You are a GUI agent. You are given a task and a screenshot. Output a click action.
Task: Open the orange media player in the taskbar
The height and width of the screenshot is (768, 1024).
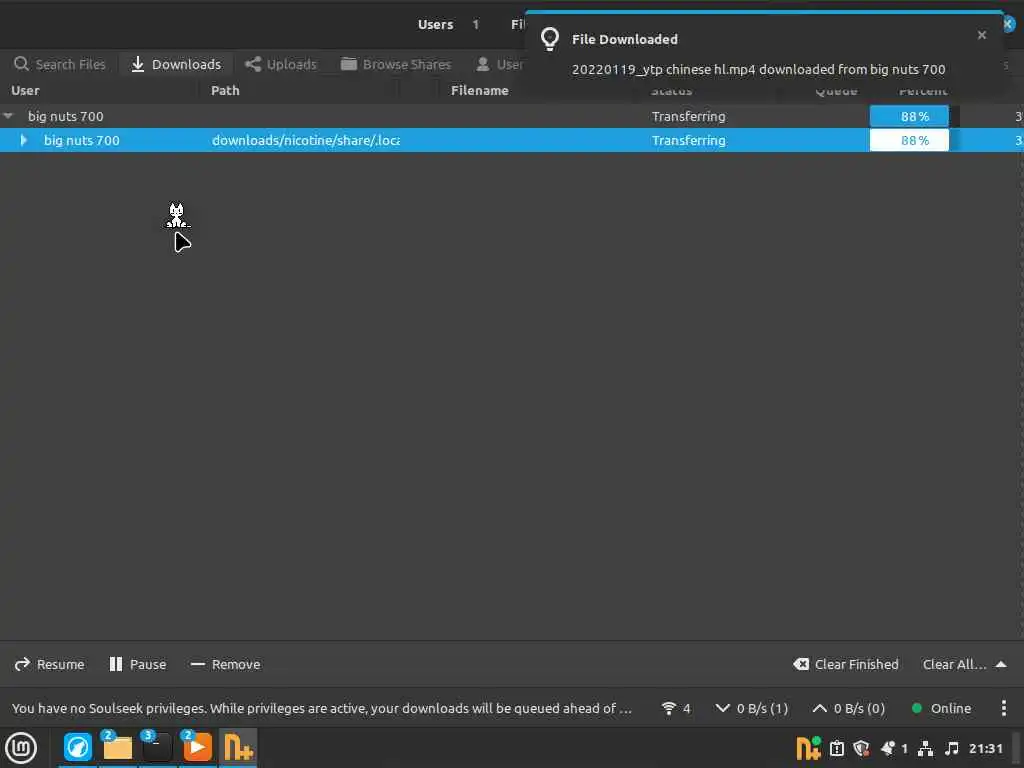click(197, 747)
